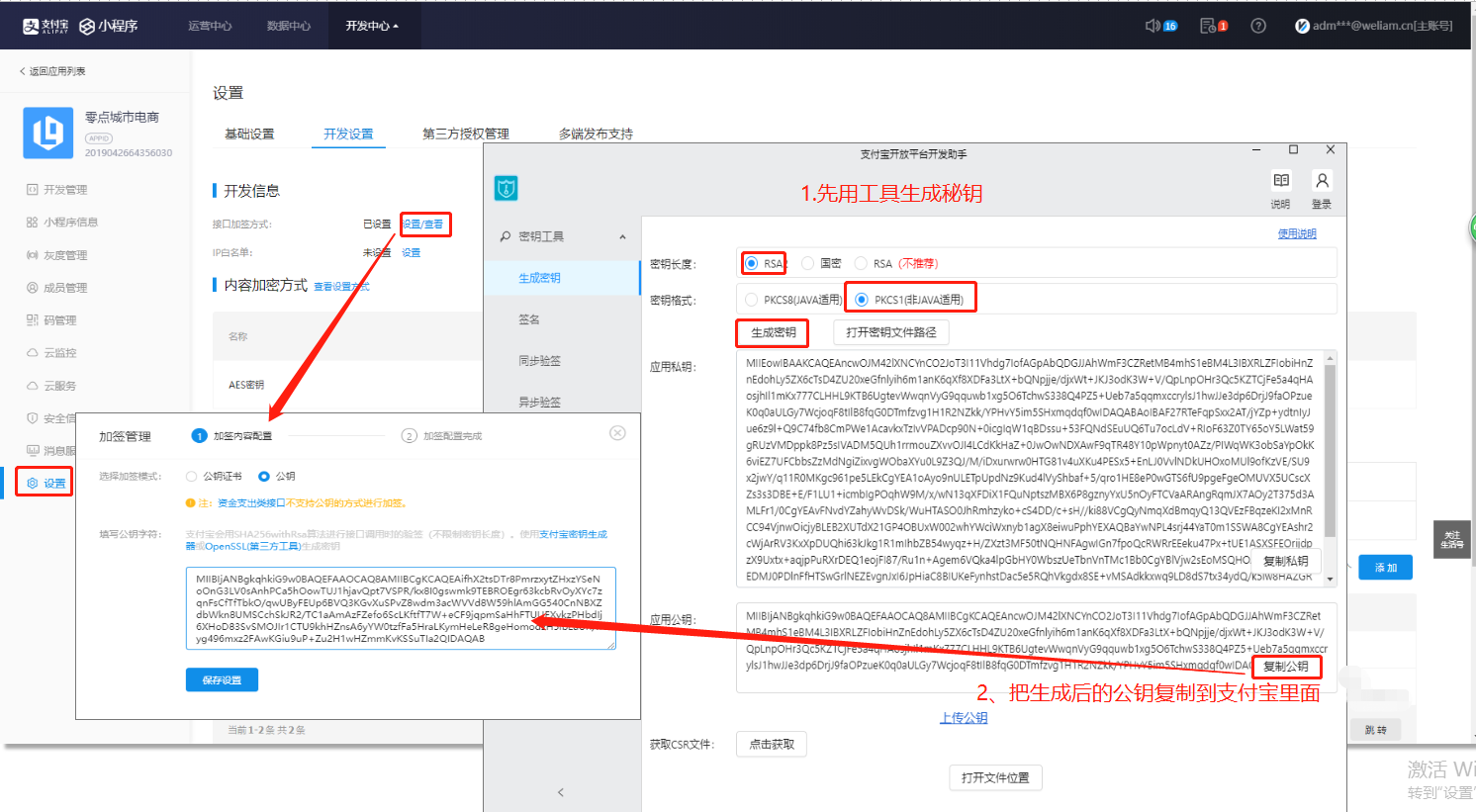Open the help question mark icon
The image size is (1476, 812).
pyautogui.click(x=1258, y=26)
